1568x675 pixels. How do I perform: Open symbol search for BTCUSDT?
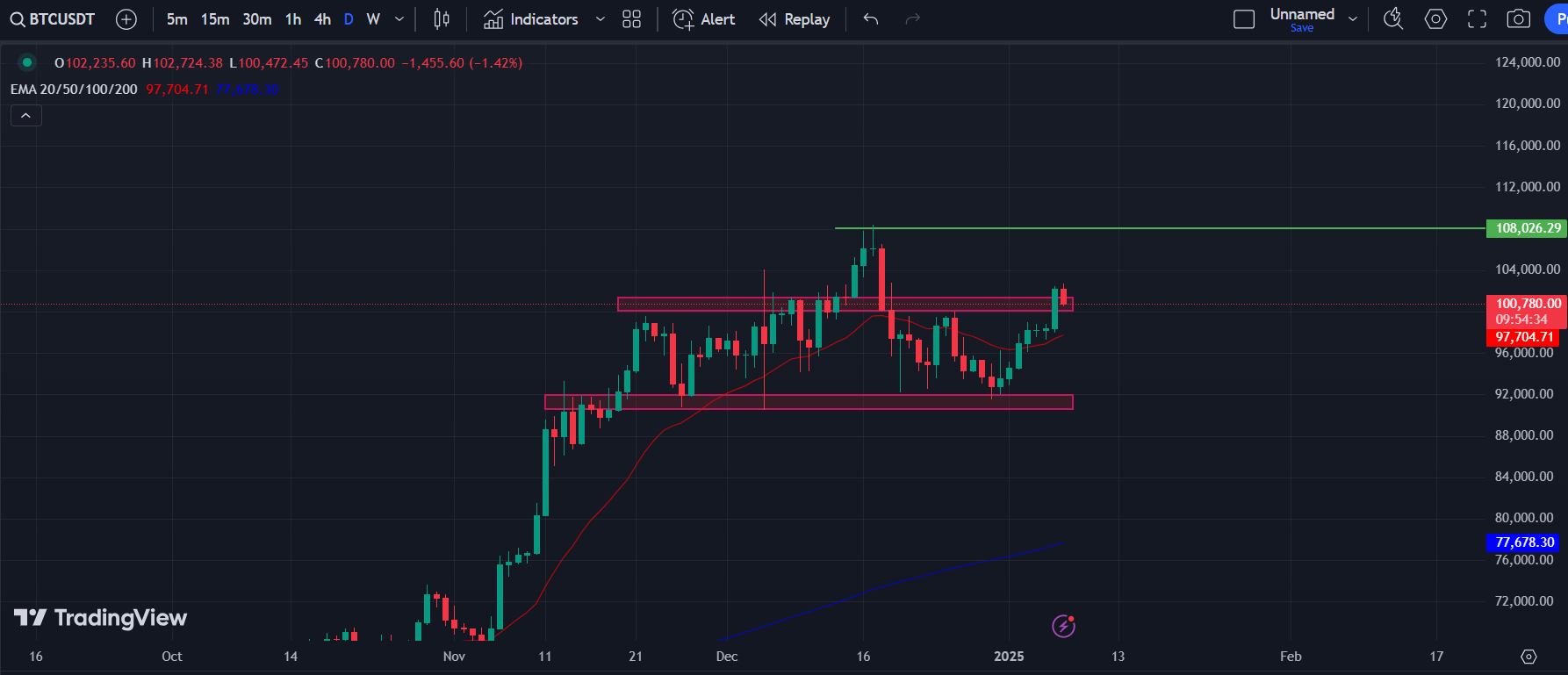tap(53, 19)
